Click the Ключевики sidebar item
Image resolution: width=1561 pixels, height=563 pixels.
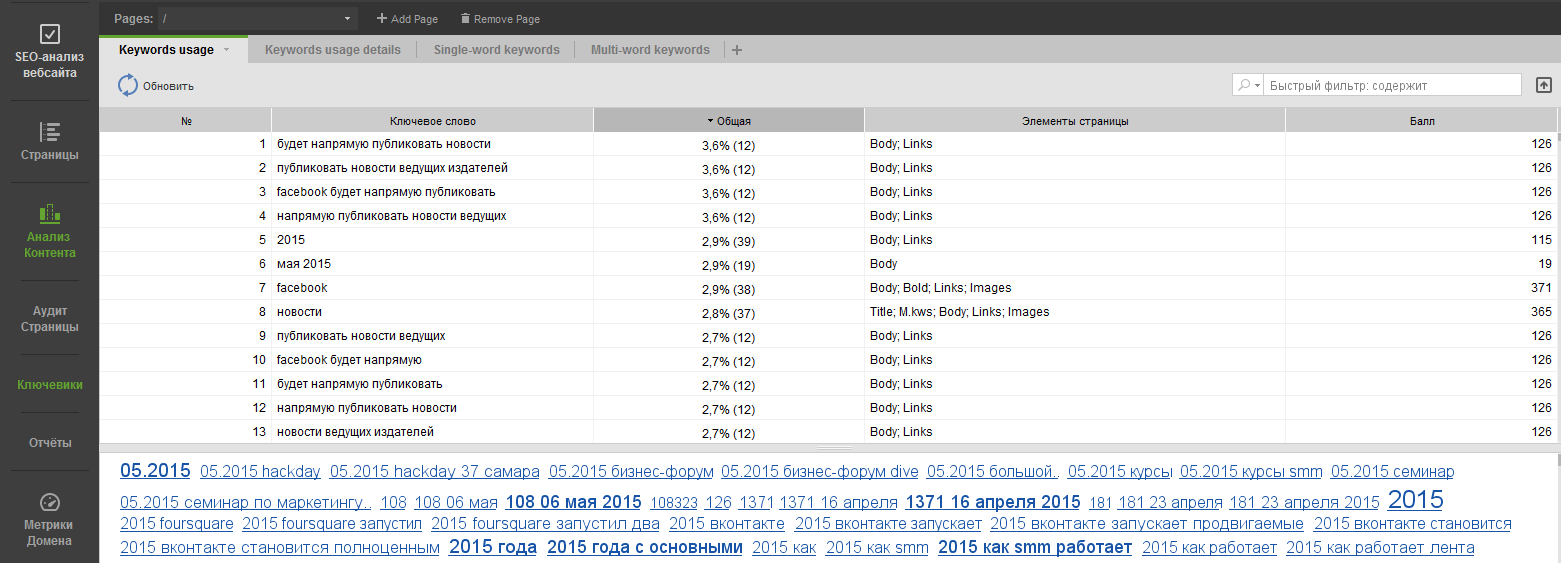[49, 385]
